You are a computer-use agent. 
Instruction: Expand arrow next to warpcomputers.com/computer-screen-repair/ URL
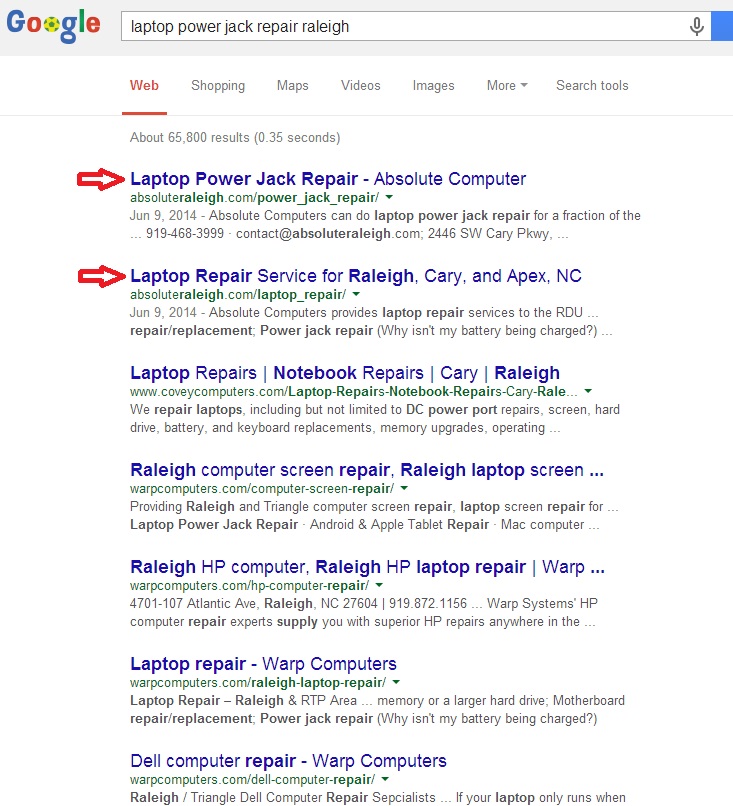404,488
